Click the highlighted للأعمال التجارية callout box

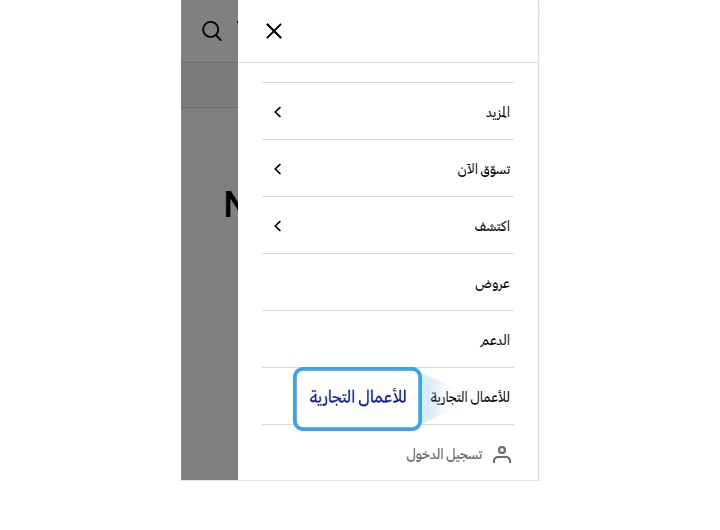pyautogui.click(x=357, y=398)
